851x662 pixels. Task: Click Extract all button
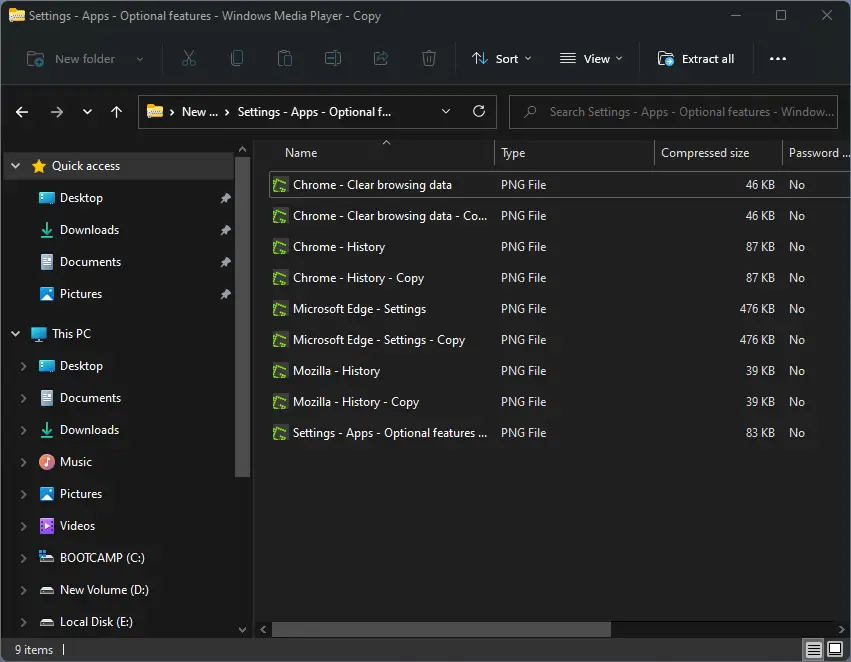[696, 59]
